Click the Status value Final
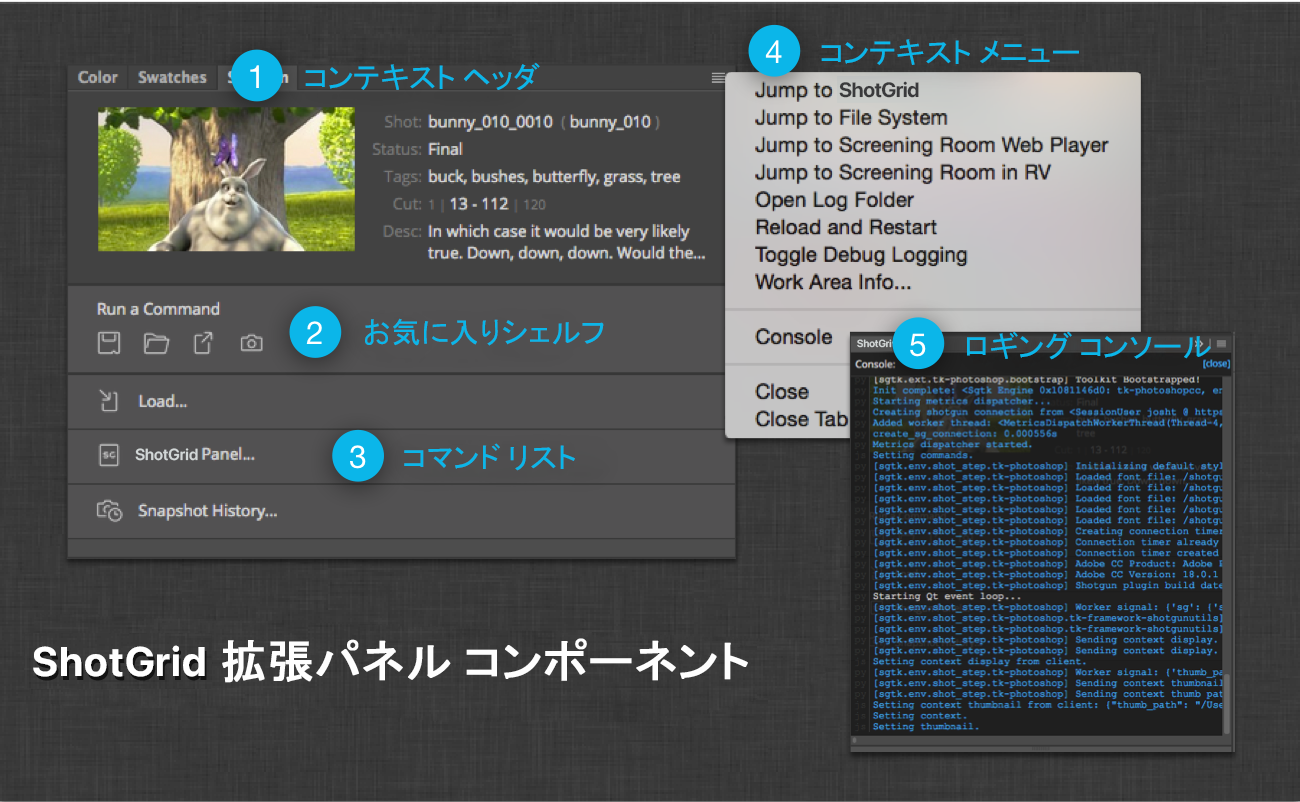Image resolution: width=1300 pixels, height=802 pixels. [x=445, y=149]
